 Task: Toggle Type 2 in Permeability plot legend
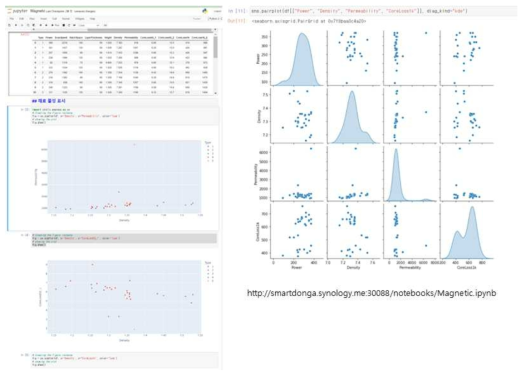[x=210, y=150]
